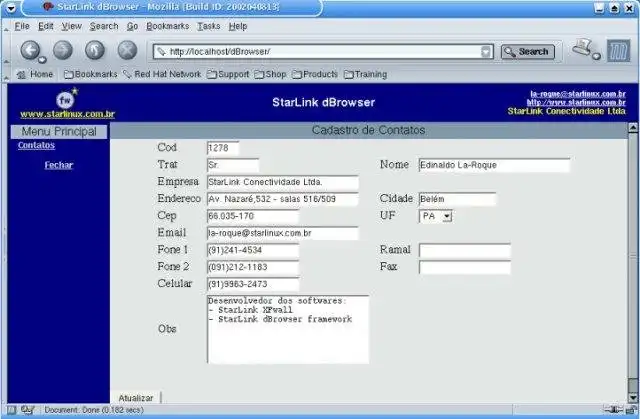Click the Forward navigation button
This screenshot has width=640, height=419.
(63, 51)
